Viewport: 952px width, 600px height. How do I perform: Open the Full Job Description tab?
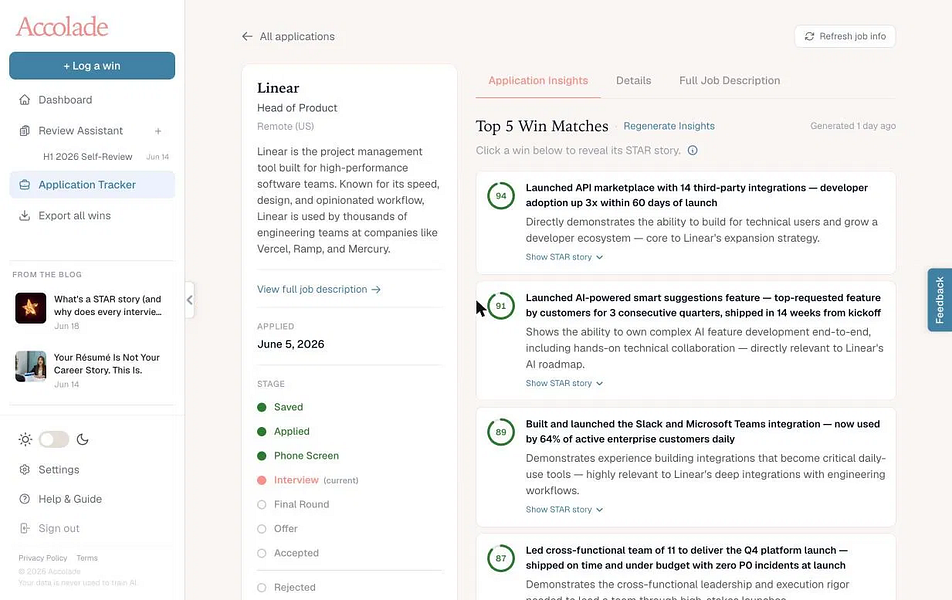coord(729,81)
